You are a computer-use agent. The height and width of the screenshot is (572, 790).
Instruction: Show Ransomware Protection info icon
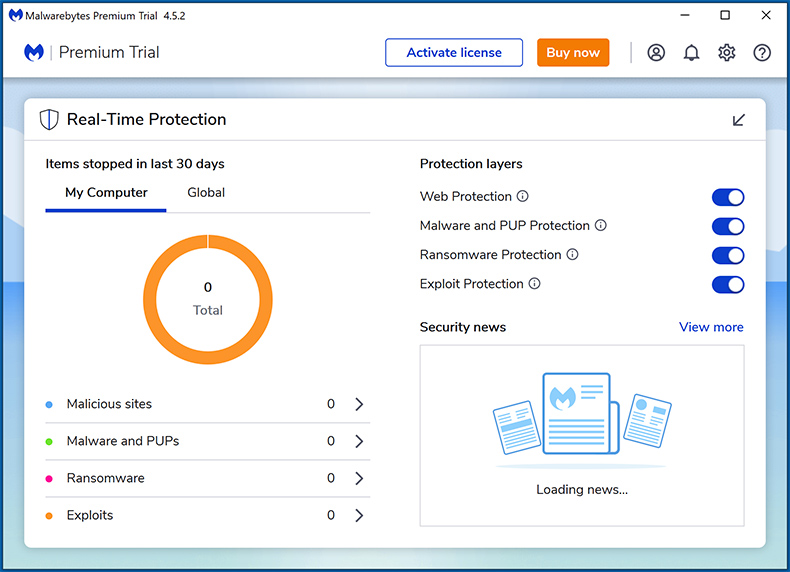572,255
